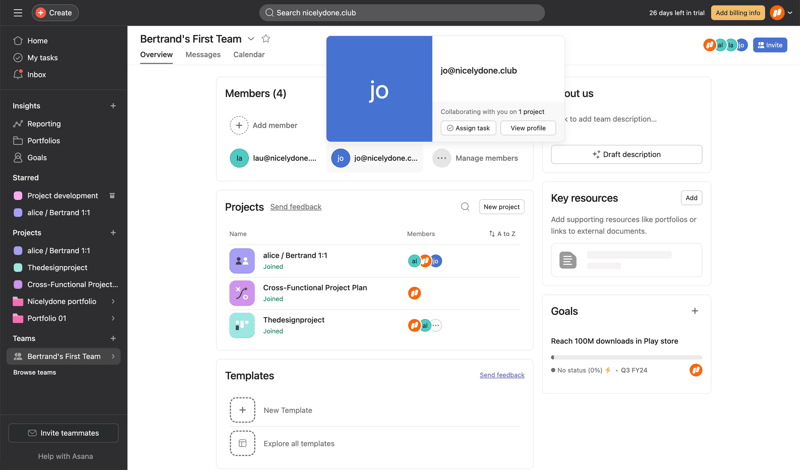This screenshot has width=800, height=470.
Task: Click the goal progress bar
Action: point(627,357)
